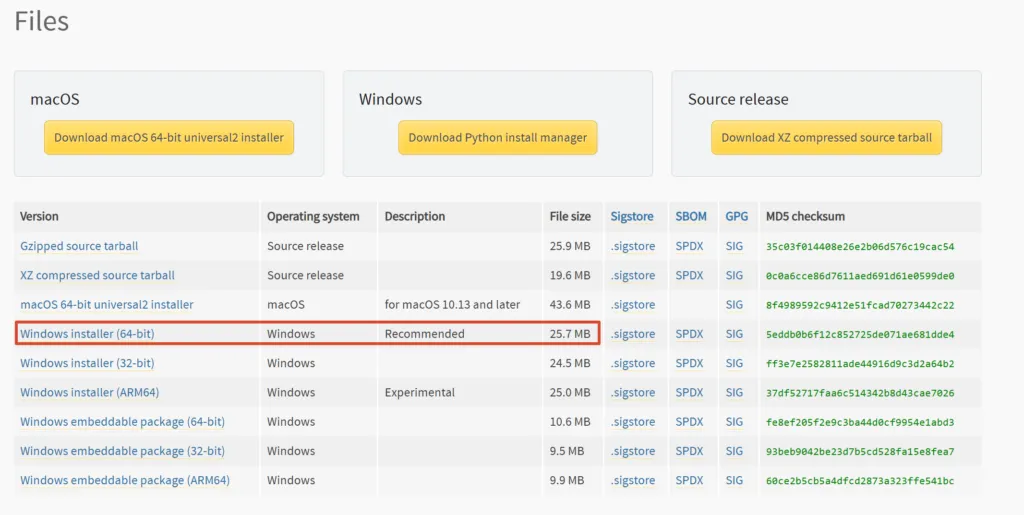Download Windows installer (ARM64)
This screenshot has height=515, width=1024.
[89, 392]
